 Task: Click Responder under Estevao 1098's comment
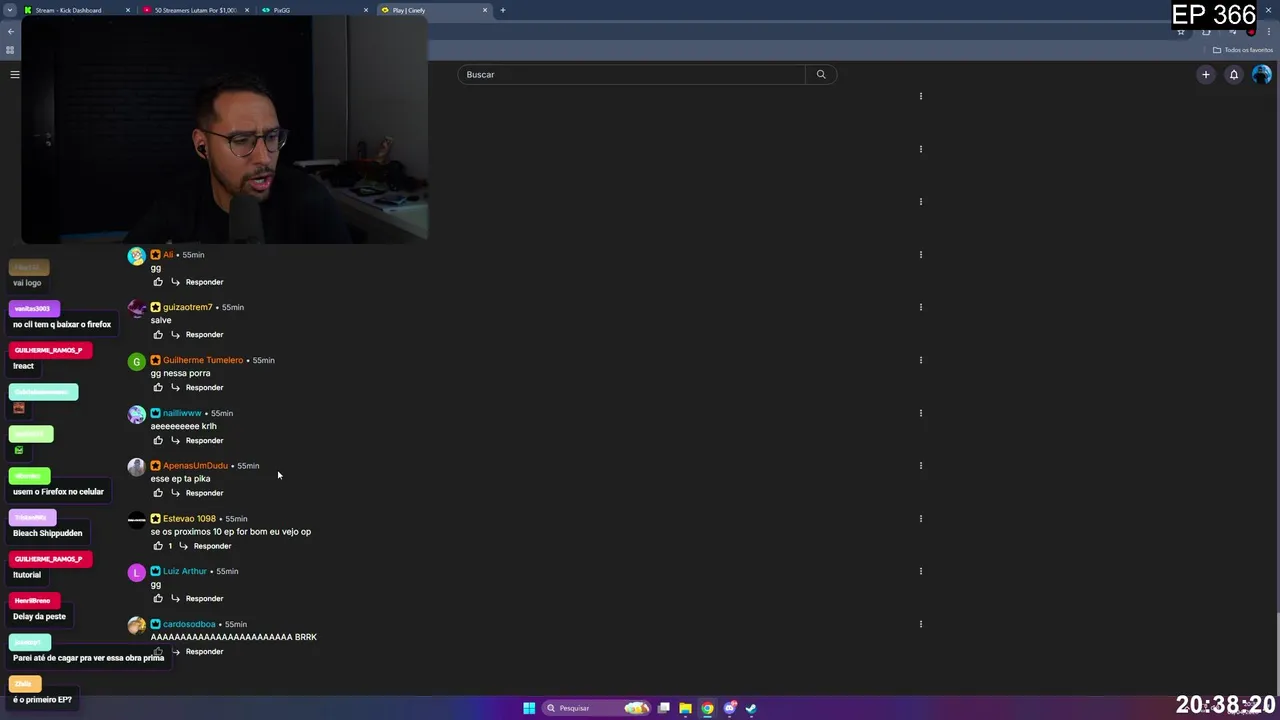[212, 546]
